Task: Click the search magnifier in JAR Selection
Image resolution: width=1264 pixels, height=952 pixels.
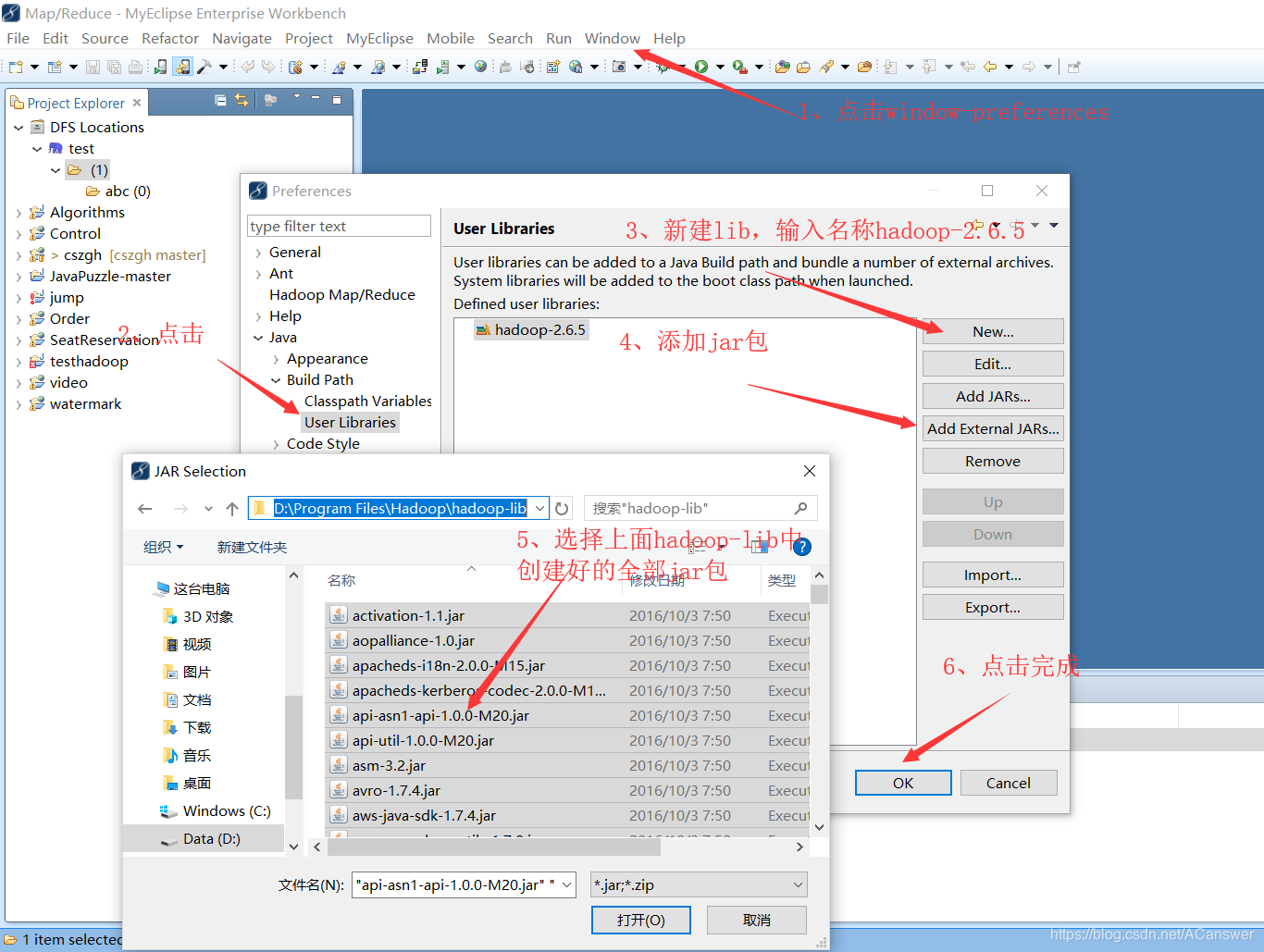Action: [800, 509]
